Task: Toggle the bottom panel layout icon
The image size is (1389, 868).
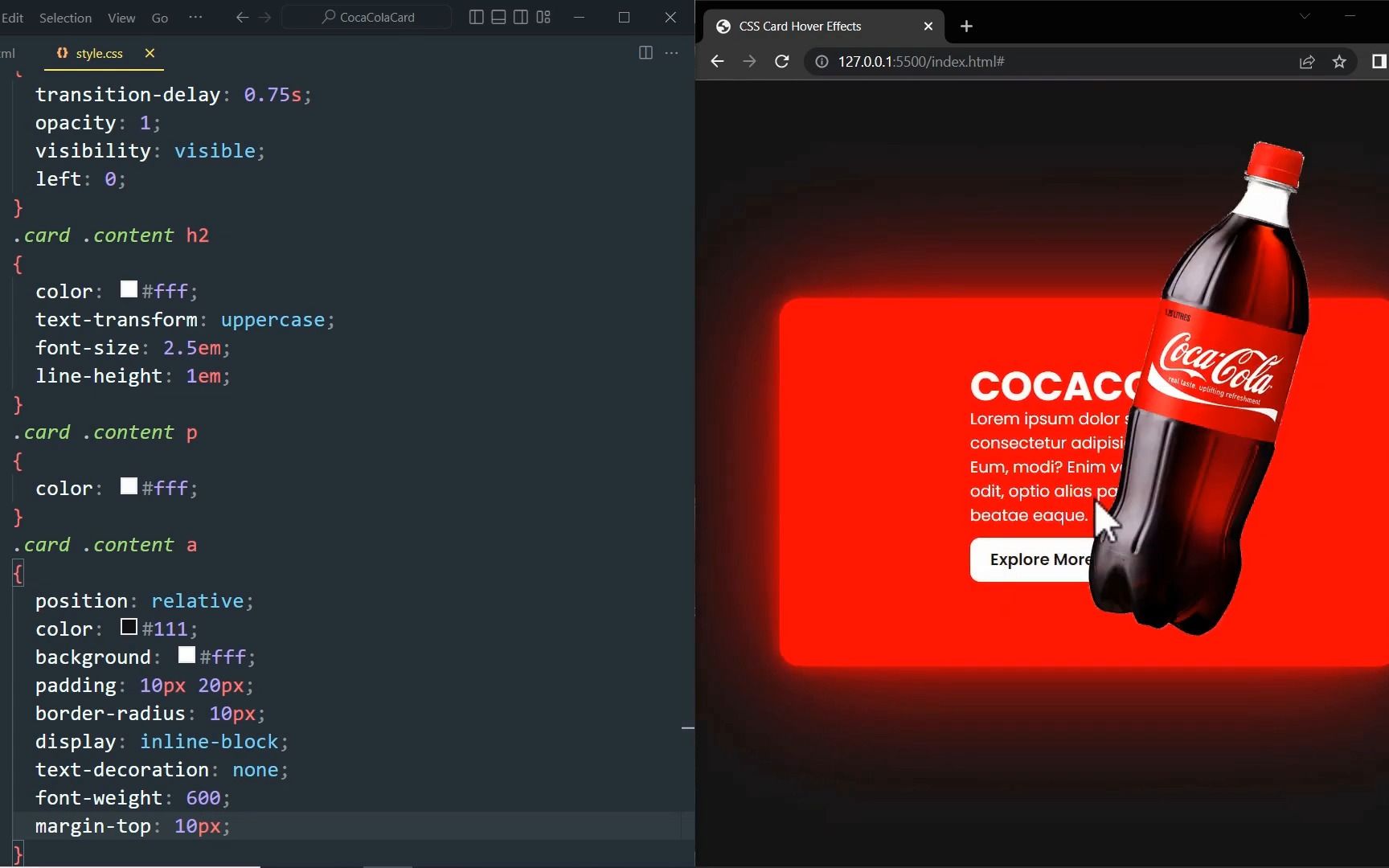Action: (x=498, y=17)
